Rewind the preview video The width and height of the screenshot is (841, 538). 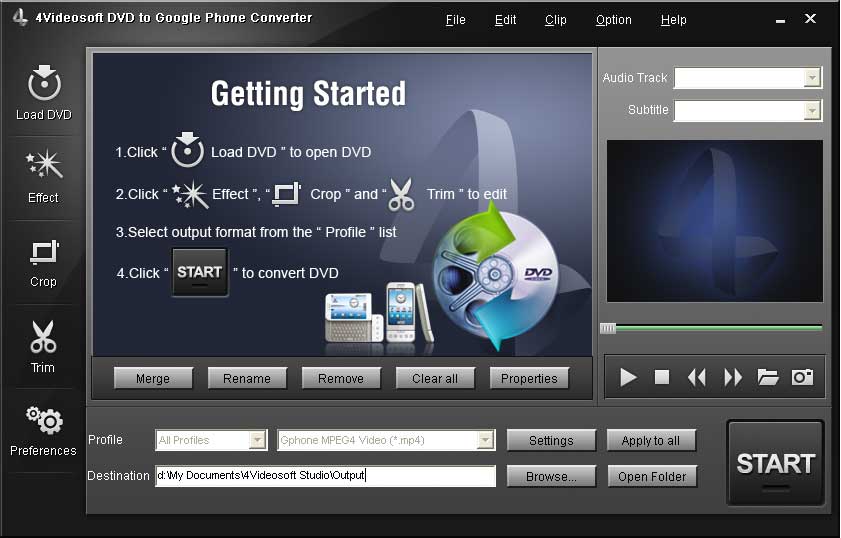(x=697, y=377)
